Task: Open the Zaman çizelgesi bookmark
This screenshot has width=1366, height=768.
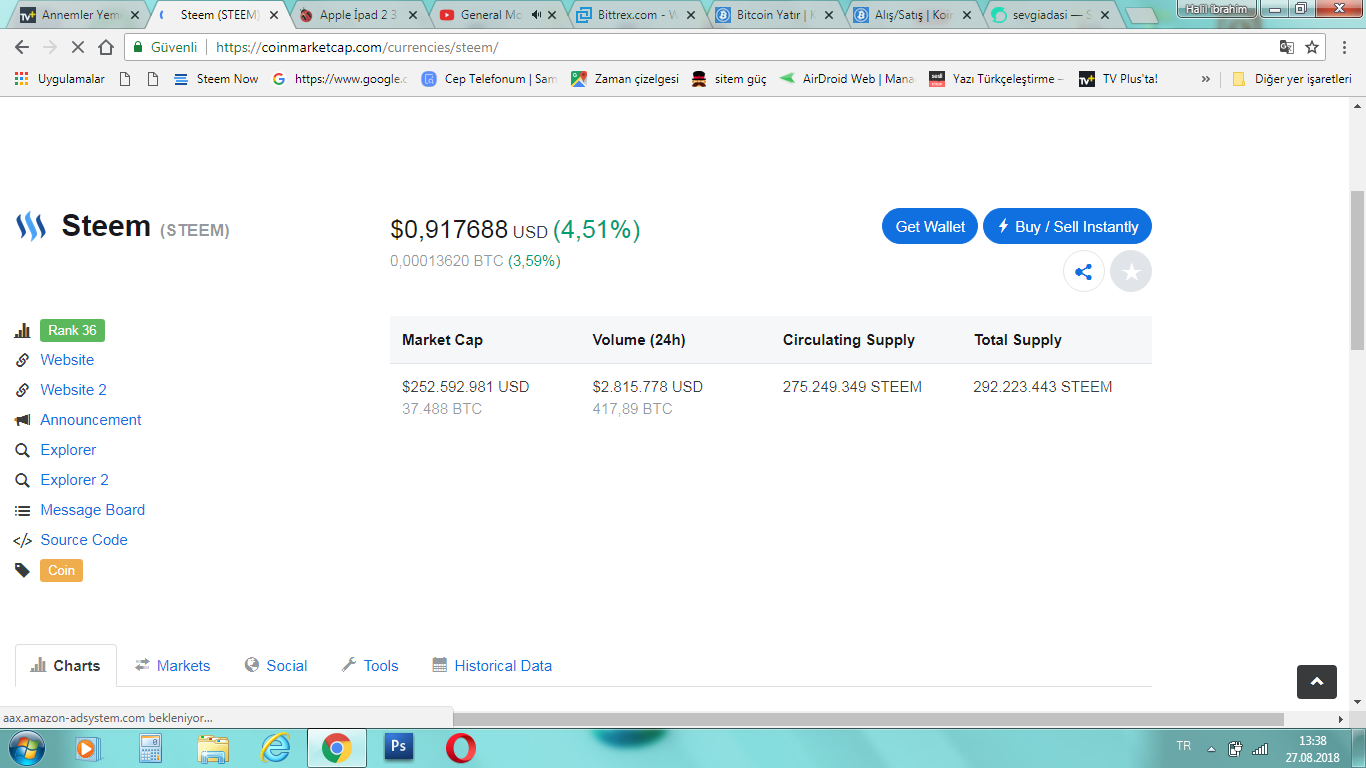Action: [x=625, y=79]
